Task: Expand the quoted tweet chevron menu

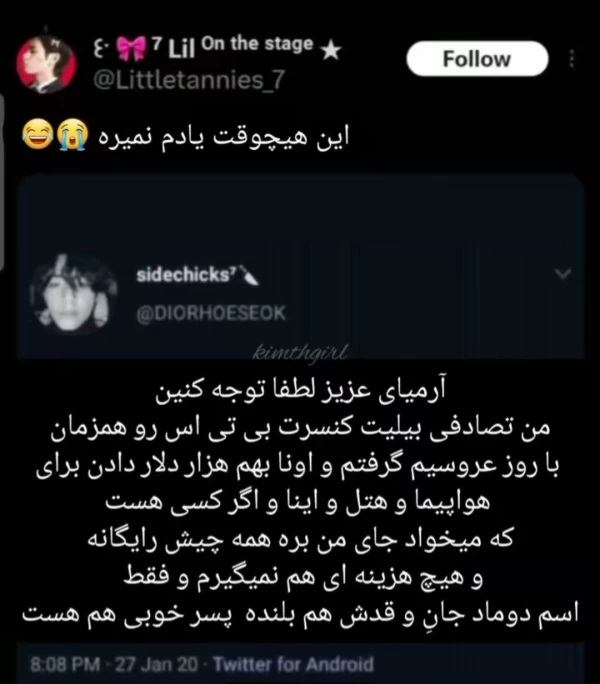Action: click(x=563, y=274)
